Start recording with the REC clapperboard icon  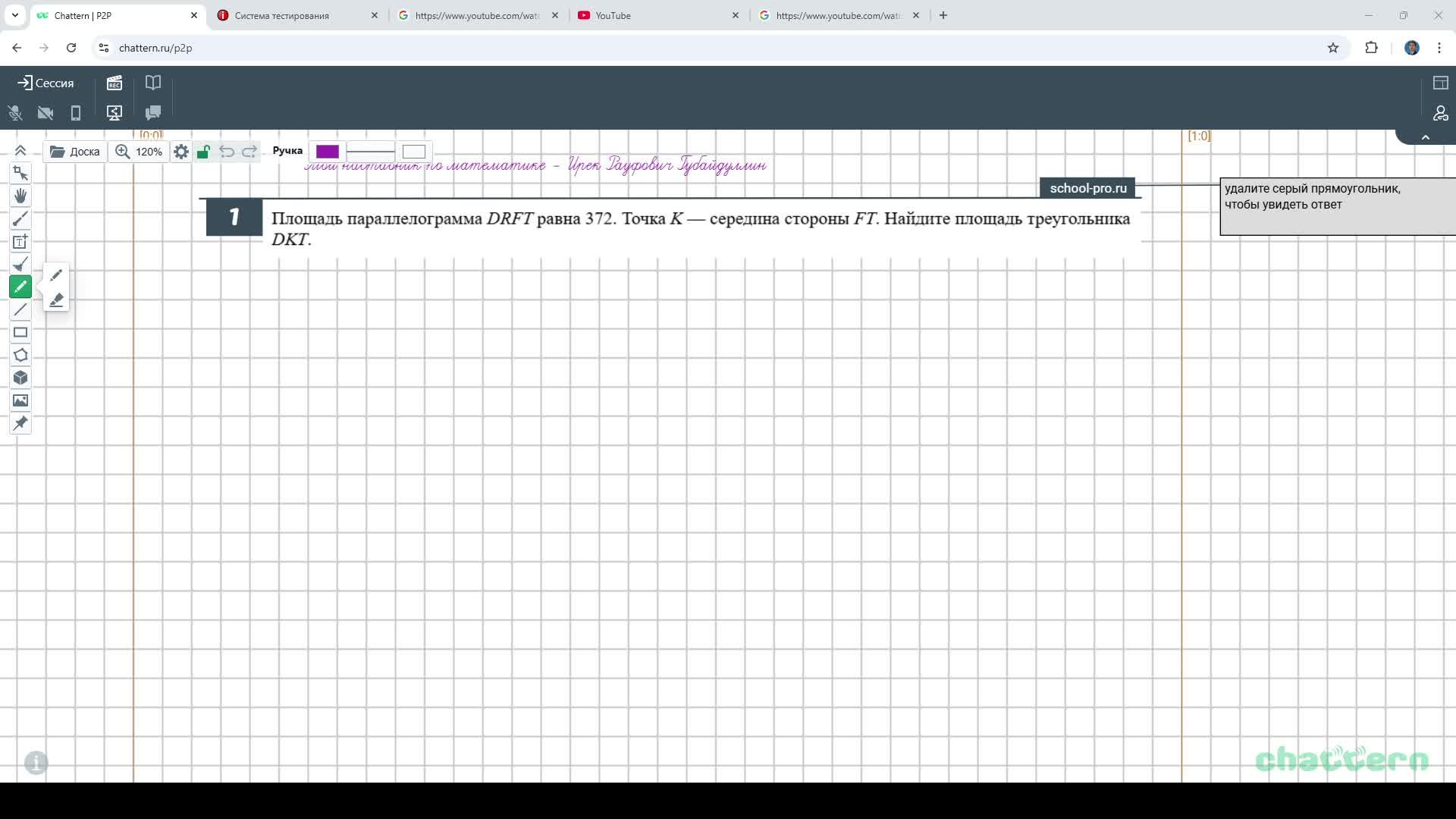coord(115,83)
